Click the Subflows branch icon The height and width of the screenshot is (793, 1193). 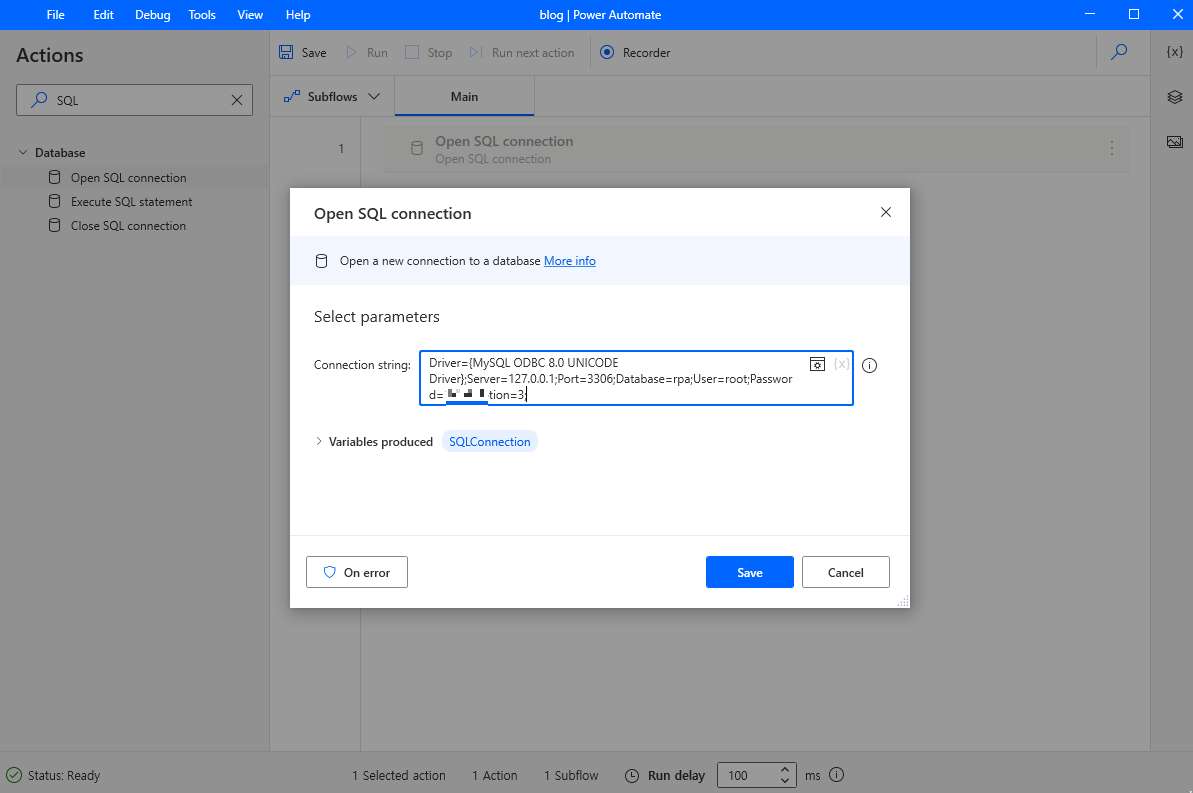pyautogui.click(x=291, y=97)
